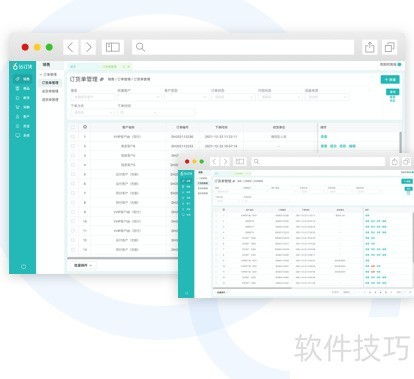This screenshot has height=379, width=414.
Task: Close the green 订货单管理 tab in back window
Action: [x=128, y=67]
